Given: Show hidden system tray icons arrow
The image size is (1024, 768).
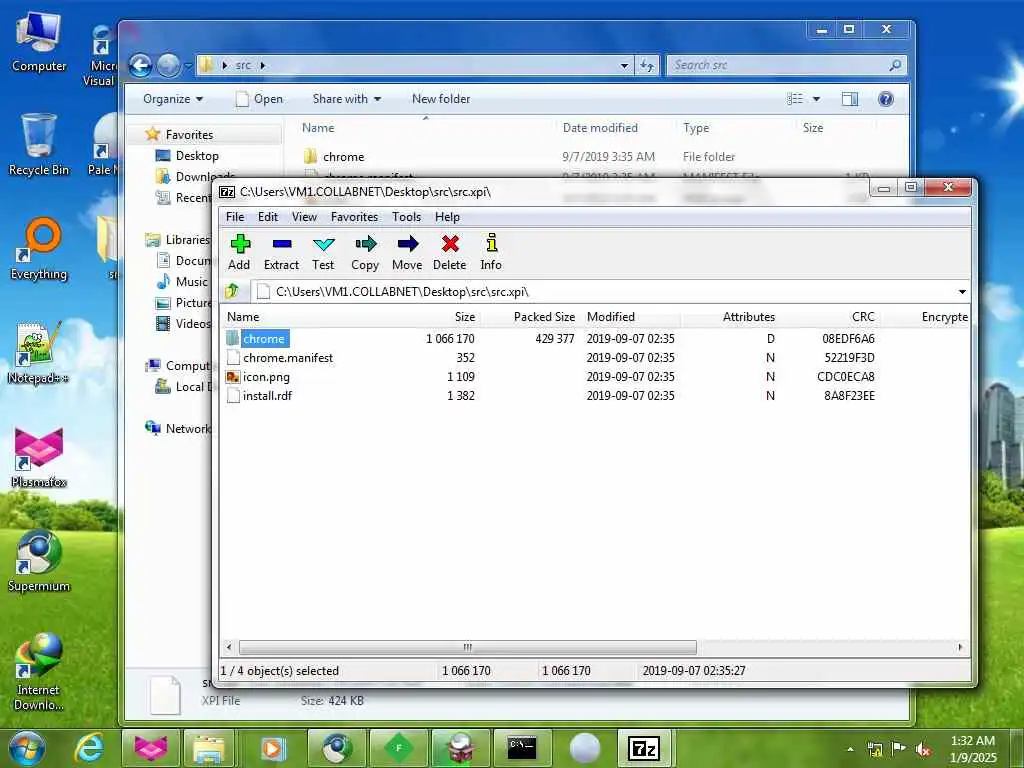Looking at the screenshot, I should tap(850, 749).
